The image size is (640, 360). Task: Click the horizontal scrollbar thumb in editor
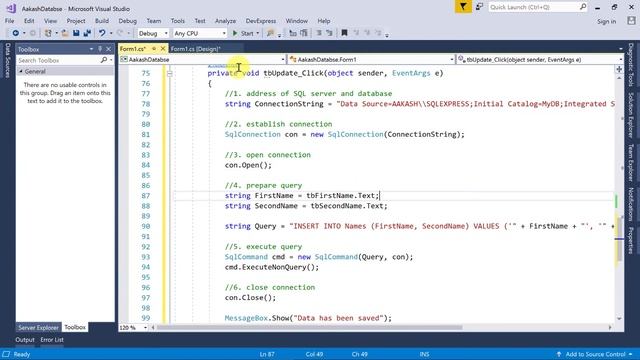[309, 327]
